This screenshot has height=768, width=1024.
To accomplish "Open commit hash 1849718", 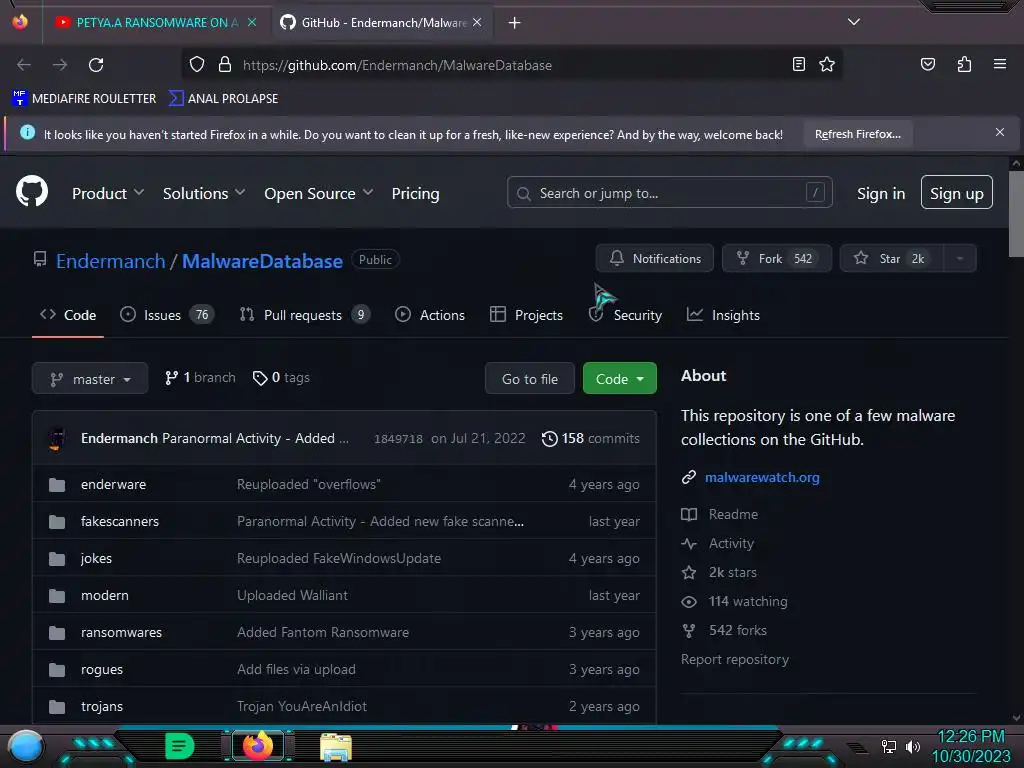I will click(398, 439).
